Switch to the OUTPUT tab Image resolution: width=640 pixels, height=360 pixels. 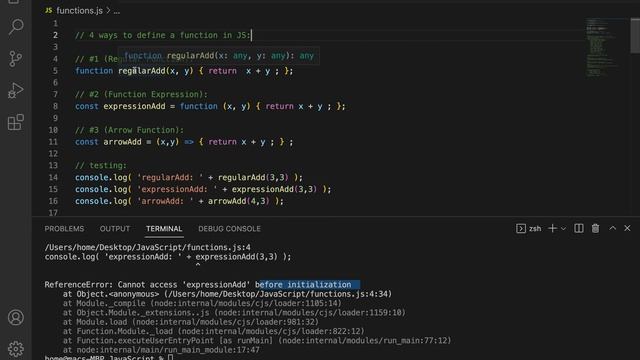tap(115, 229)
